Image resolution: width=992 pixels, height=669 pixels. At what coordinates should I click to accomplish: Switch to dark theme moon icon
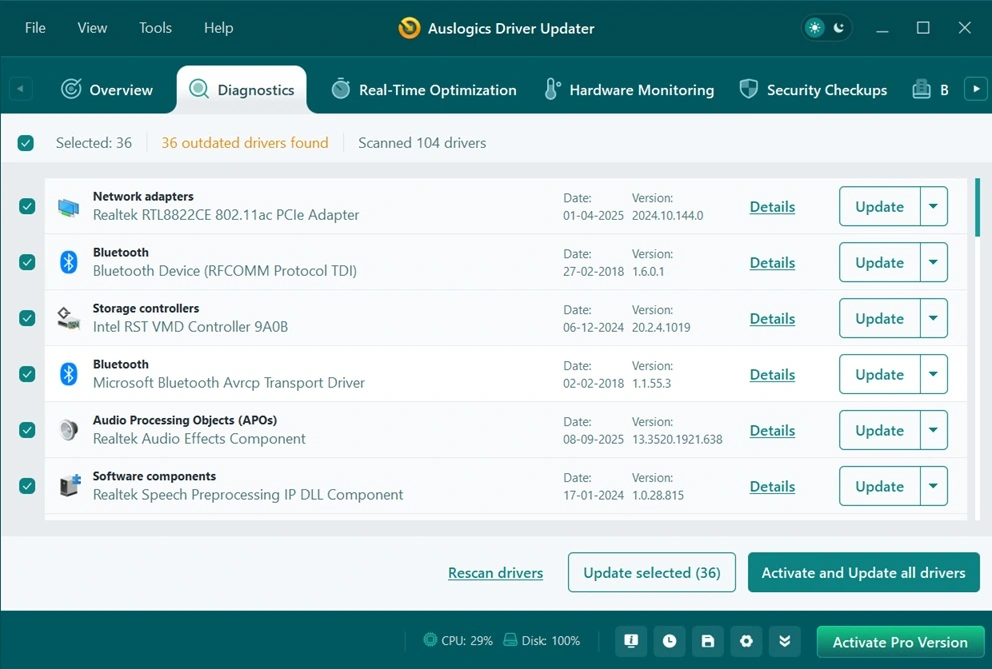(x=839, y=28)
